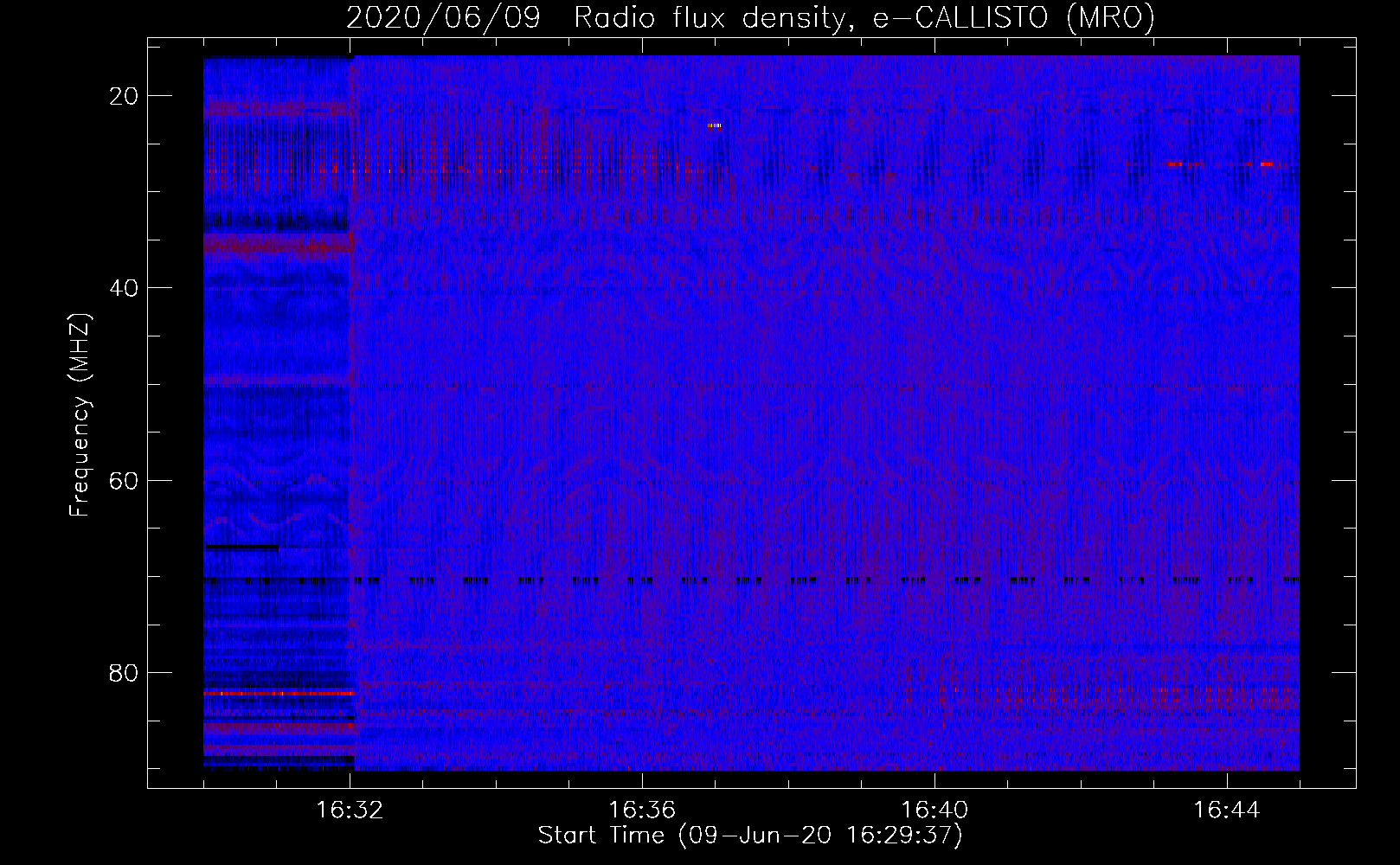
Task: Click the '40' frequency tick label
Action: tap(125, 288)
